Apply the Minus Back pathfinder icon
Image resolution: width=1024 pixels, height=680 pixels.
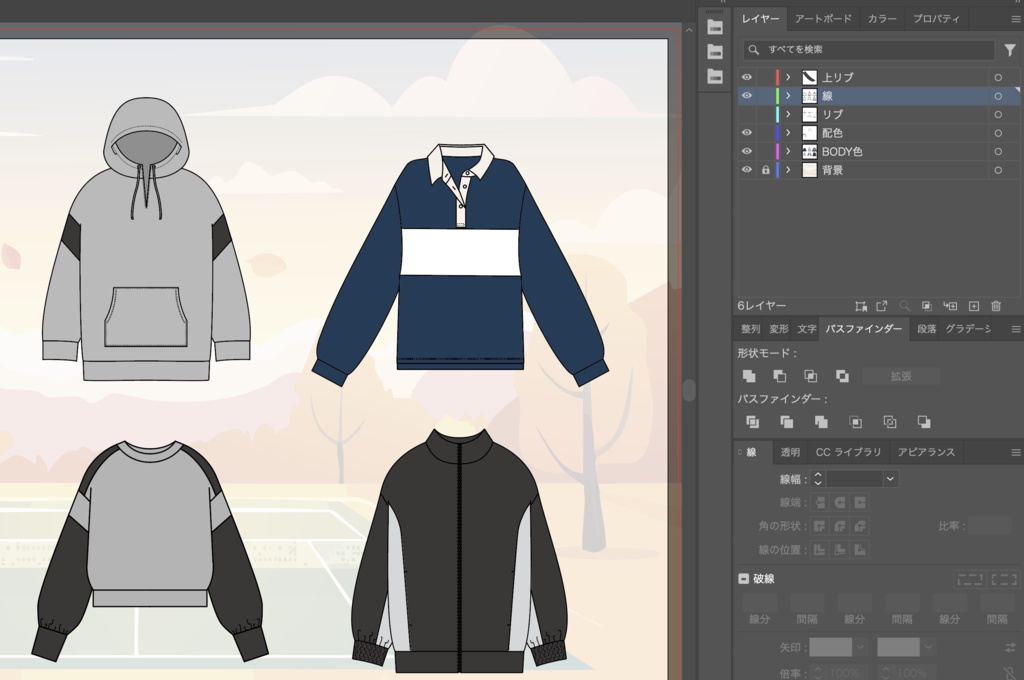923,422
